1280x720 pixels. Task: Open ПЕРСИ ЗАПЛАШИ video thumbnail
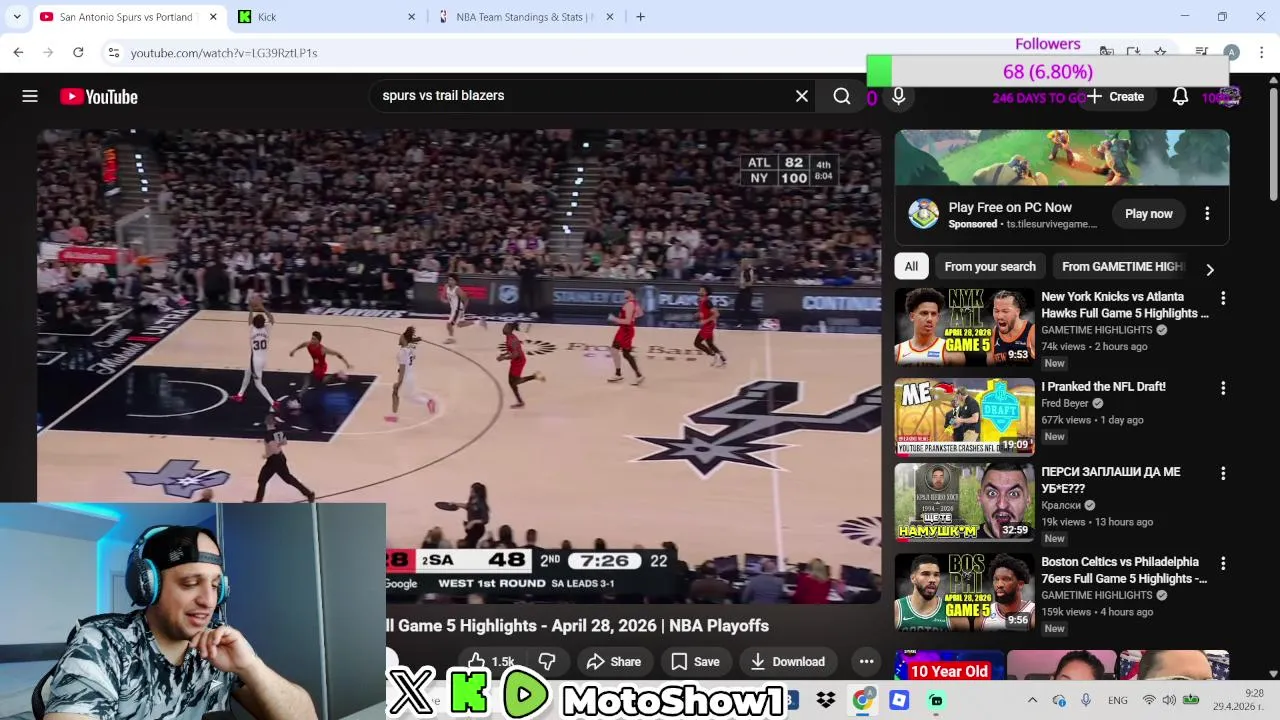pyautogui.click(x=964, y=501)
